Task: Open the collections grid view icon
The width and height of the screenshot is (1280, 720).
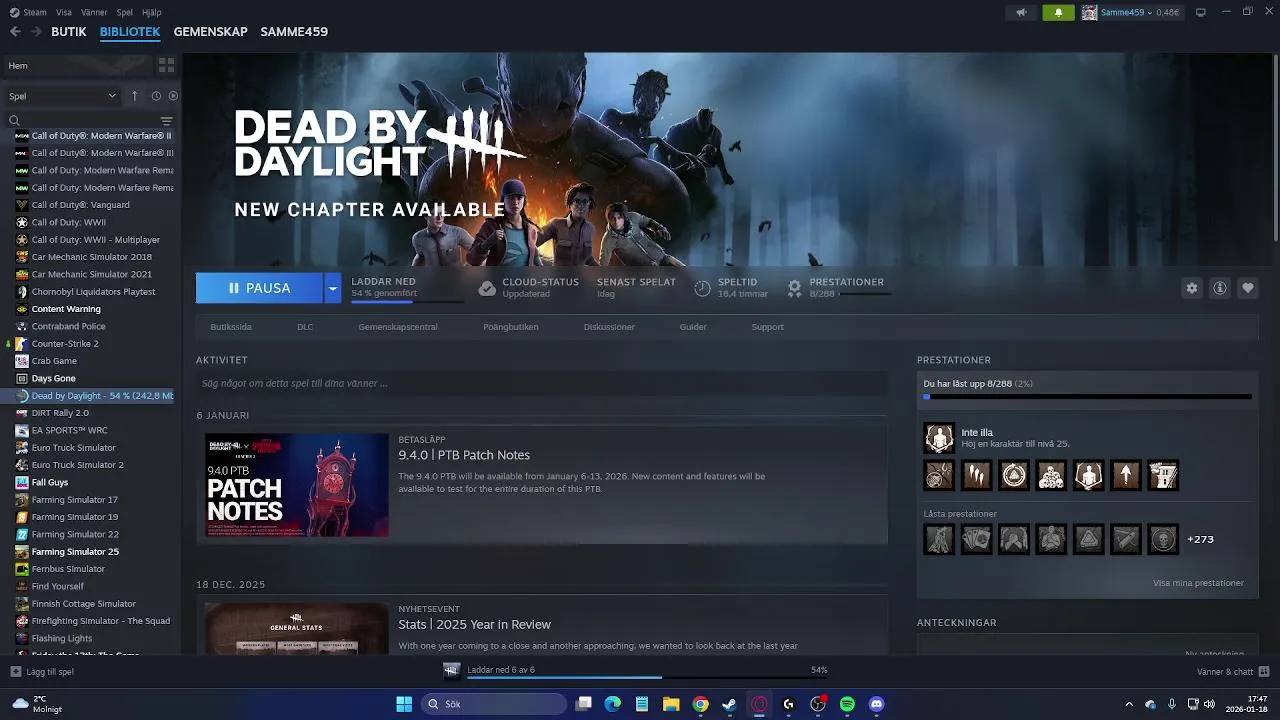Action: 166,65
